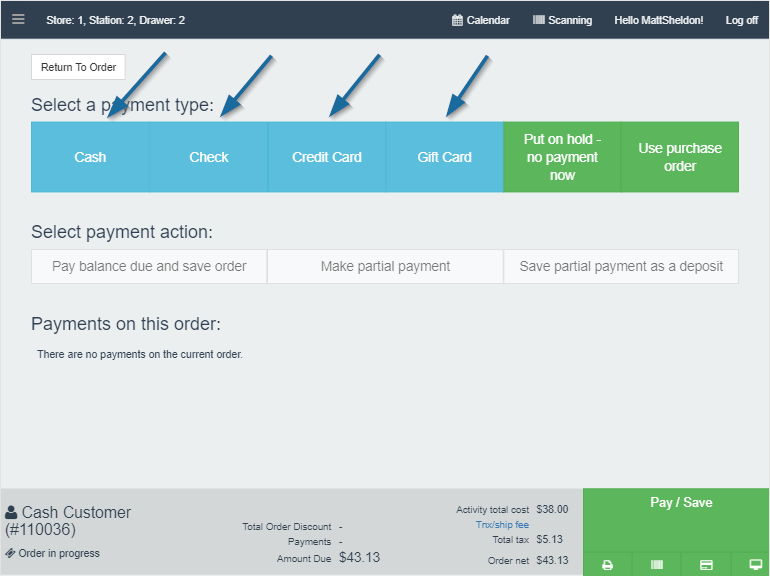
Task: Click 'There are no payments on the current order.'
Action: click(x=140, y=354)
